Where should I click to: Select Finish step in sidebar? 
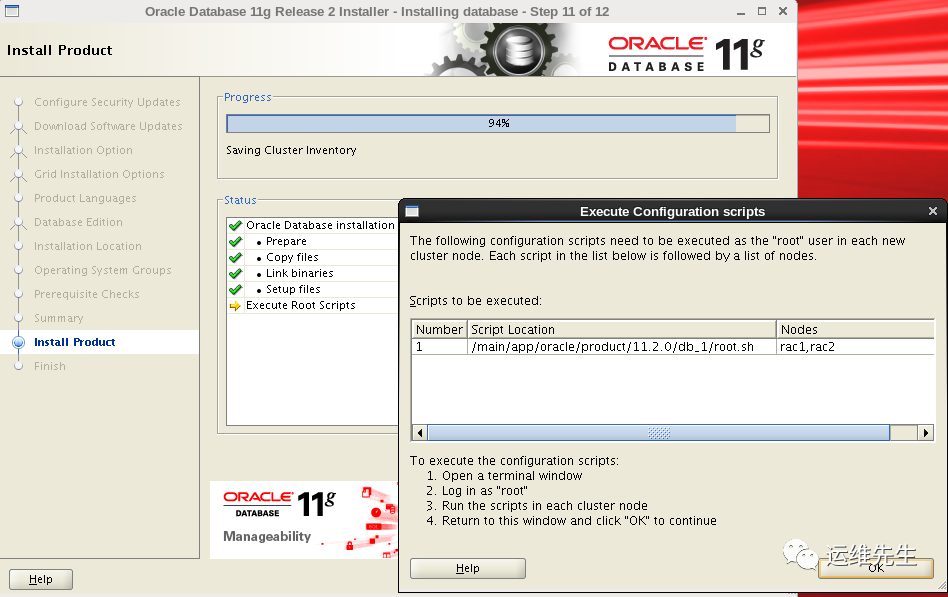[50, 366]
